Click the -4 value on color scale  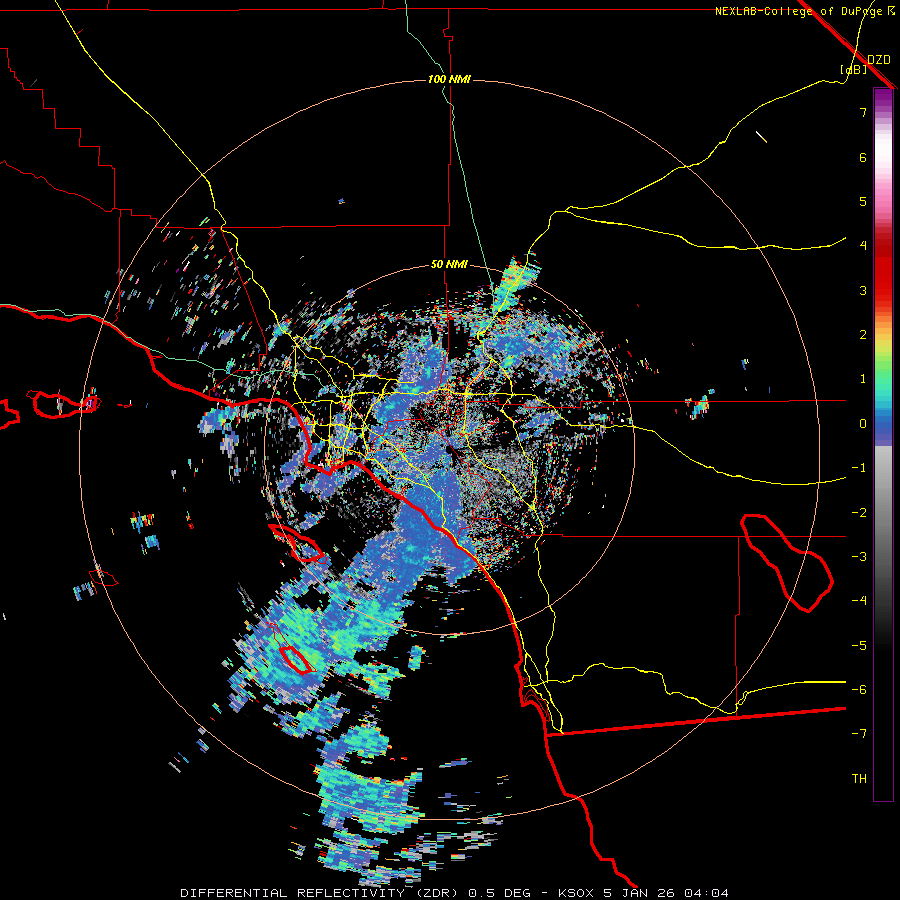click(859, 601)
